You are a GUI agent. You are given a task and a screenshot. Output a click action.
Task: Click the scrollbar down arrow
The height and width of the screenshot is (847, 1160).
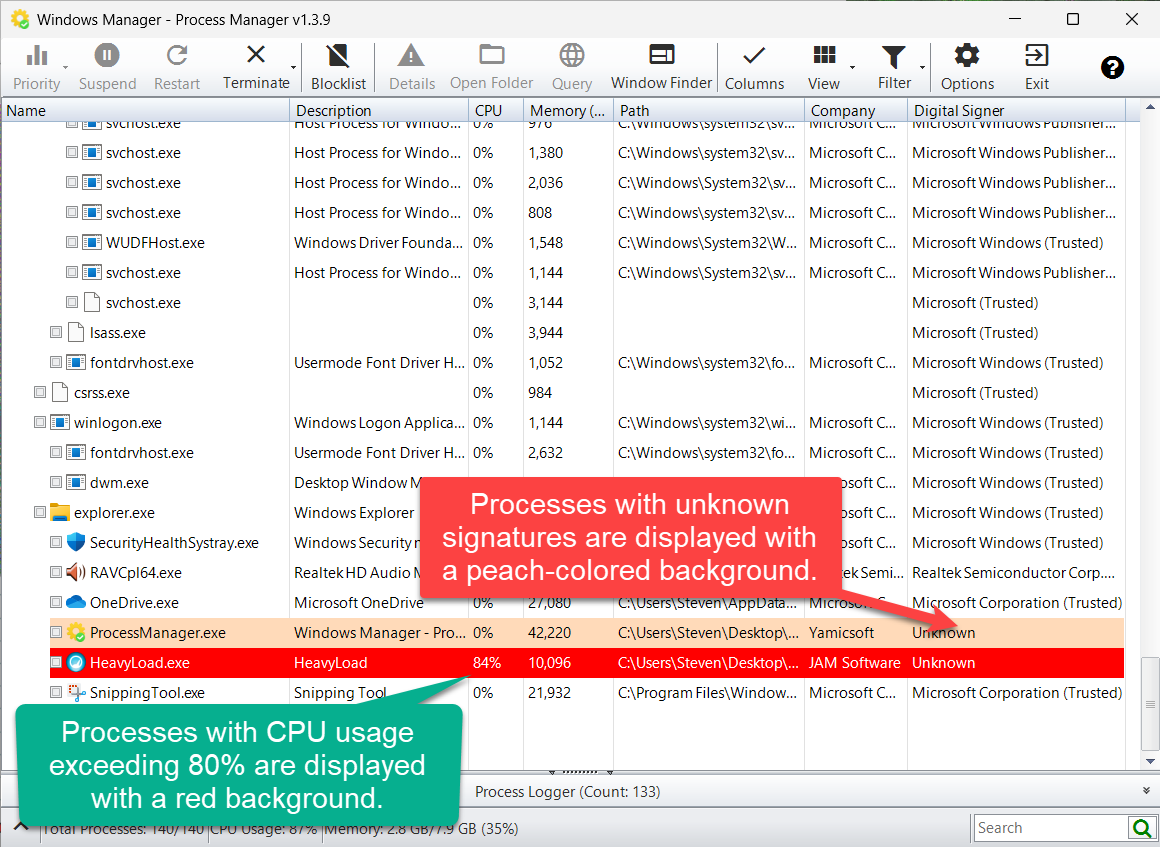pos(1150,761)
